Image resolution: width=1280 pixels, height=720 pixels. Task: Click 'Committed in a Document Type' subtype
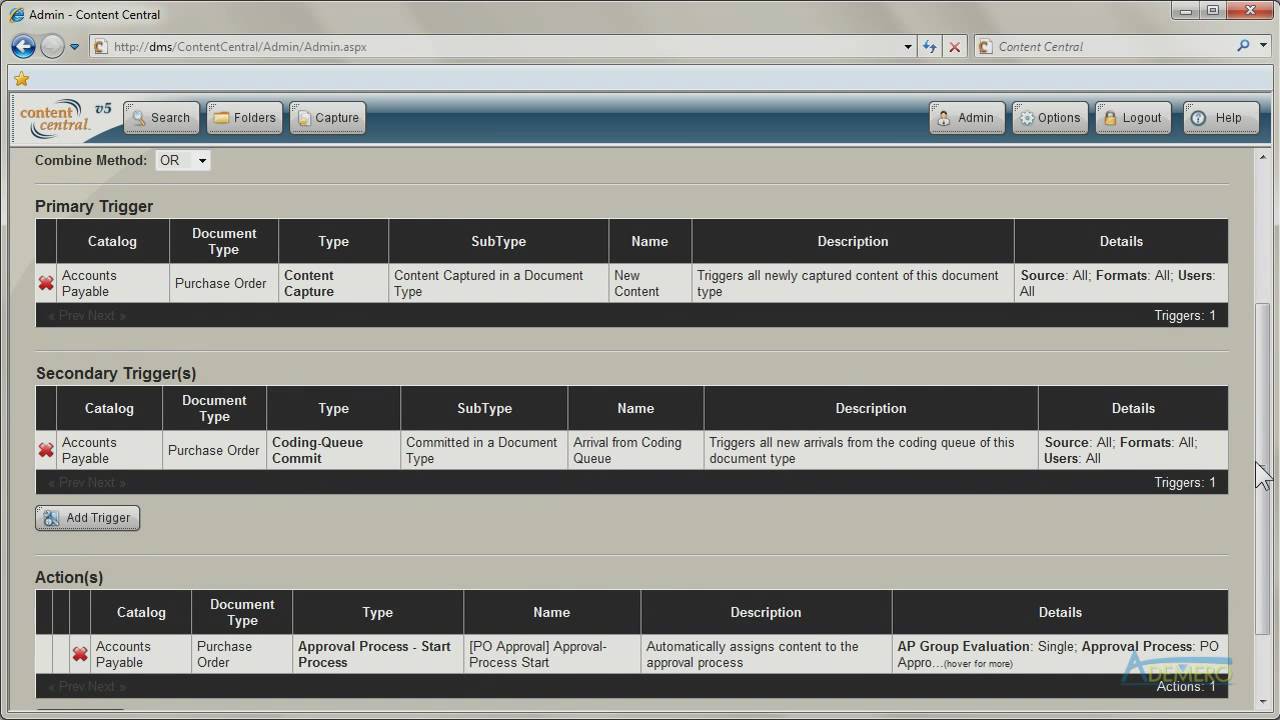point(484,450)
